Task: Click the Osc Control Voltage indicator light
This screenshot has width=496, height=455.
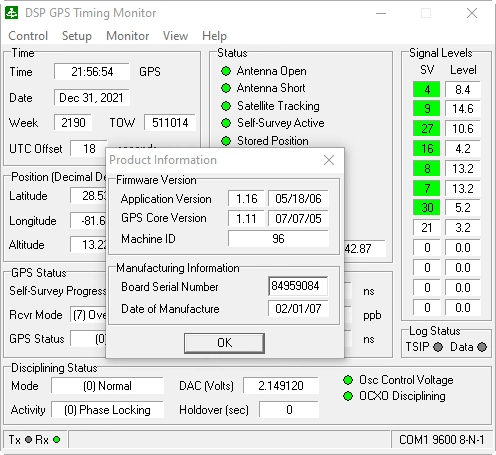Action: tap(348, 380)
